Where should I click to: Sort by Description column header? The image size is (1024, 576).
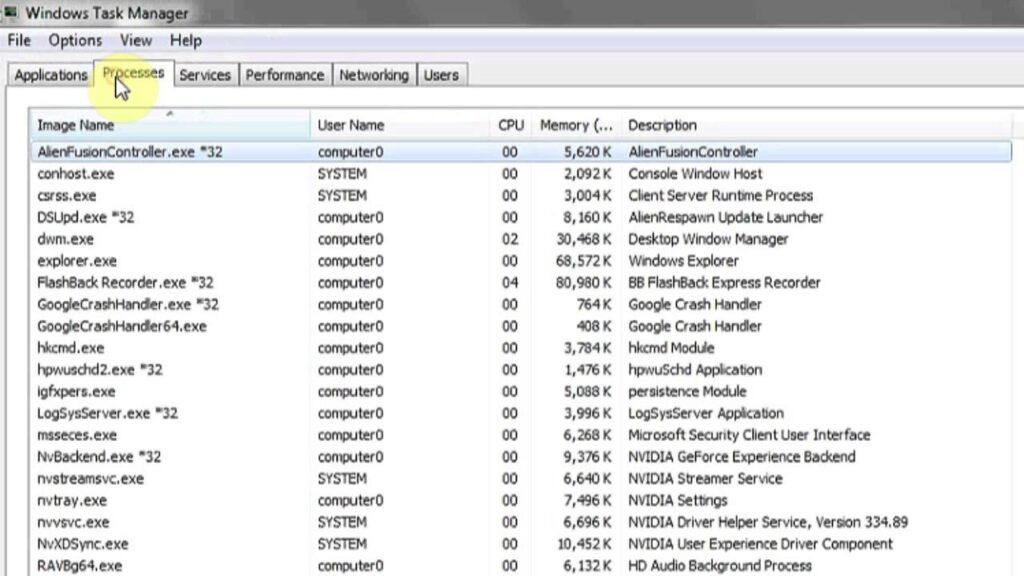click(x=816, y=125)
